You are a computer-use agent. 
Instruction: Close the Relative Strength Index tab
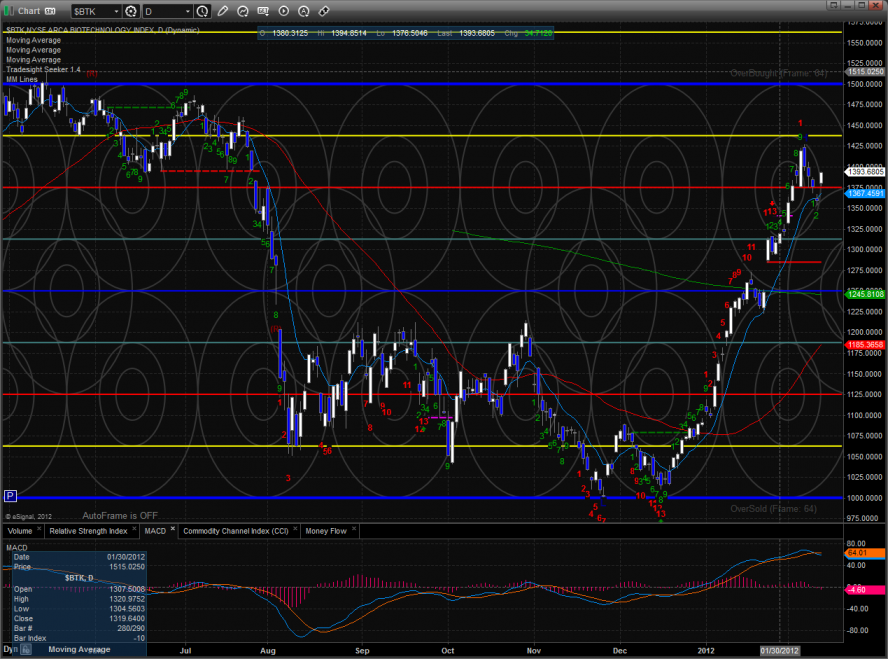(x=134, y=529)
